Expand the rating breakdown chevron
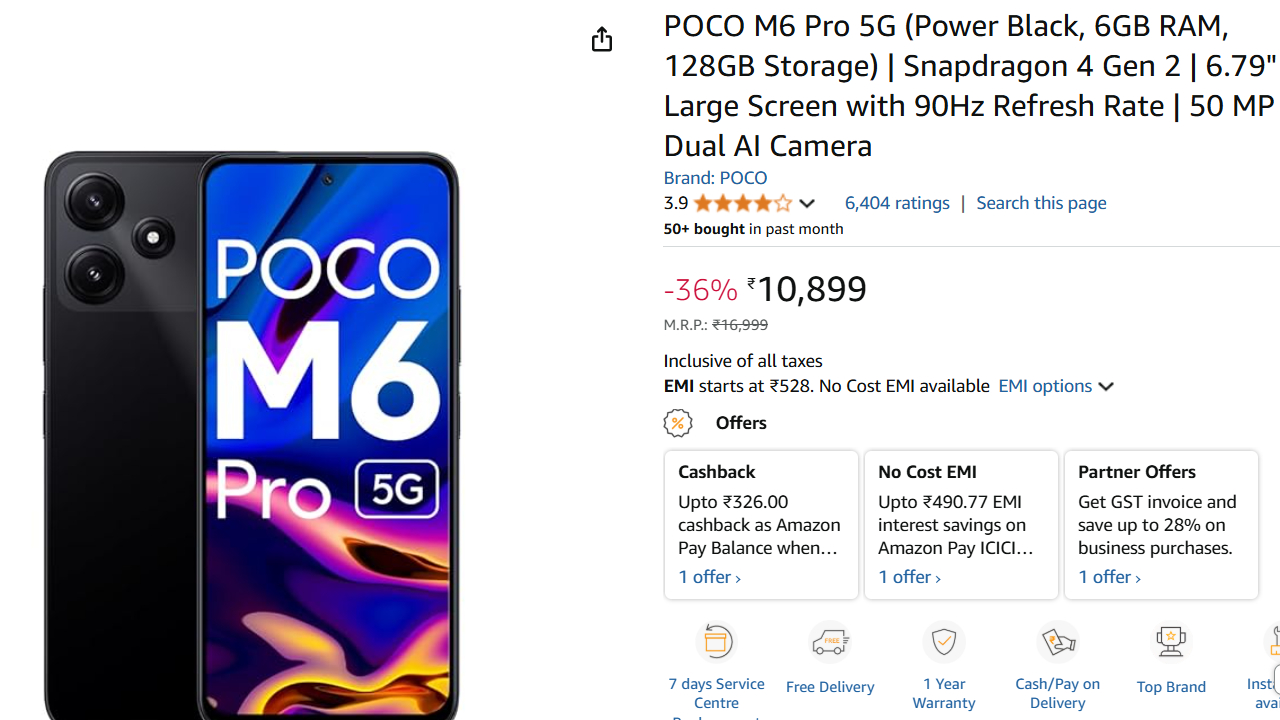 [807, 203]
